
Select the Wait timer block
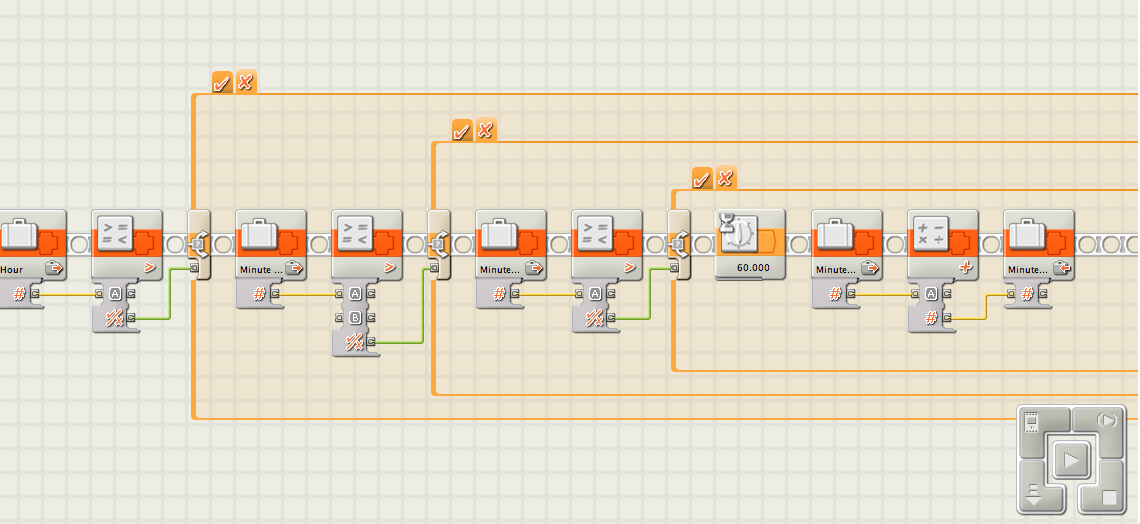click(750, 244)
